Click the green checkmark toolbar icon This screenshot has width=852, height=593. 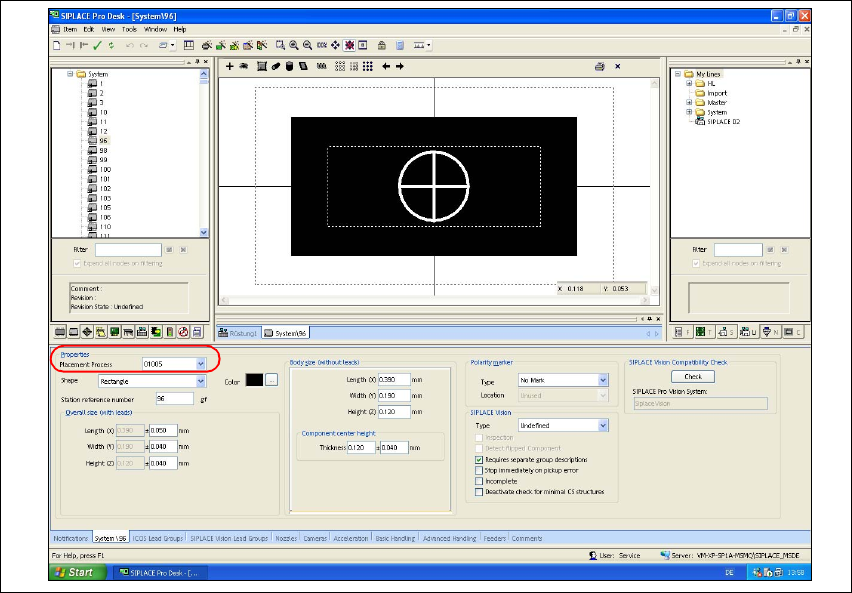coord(97,45)
